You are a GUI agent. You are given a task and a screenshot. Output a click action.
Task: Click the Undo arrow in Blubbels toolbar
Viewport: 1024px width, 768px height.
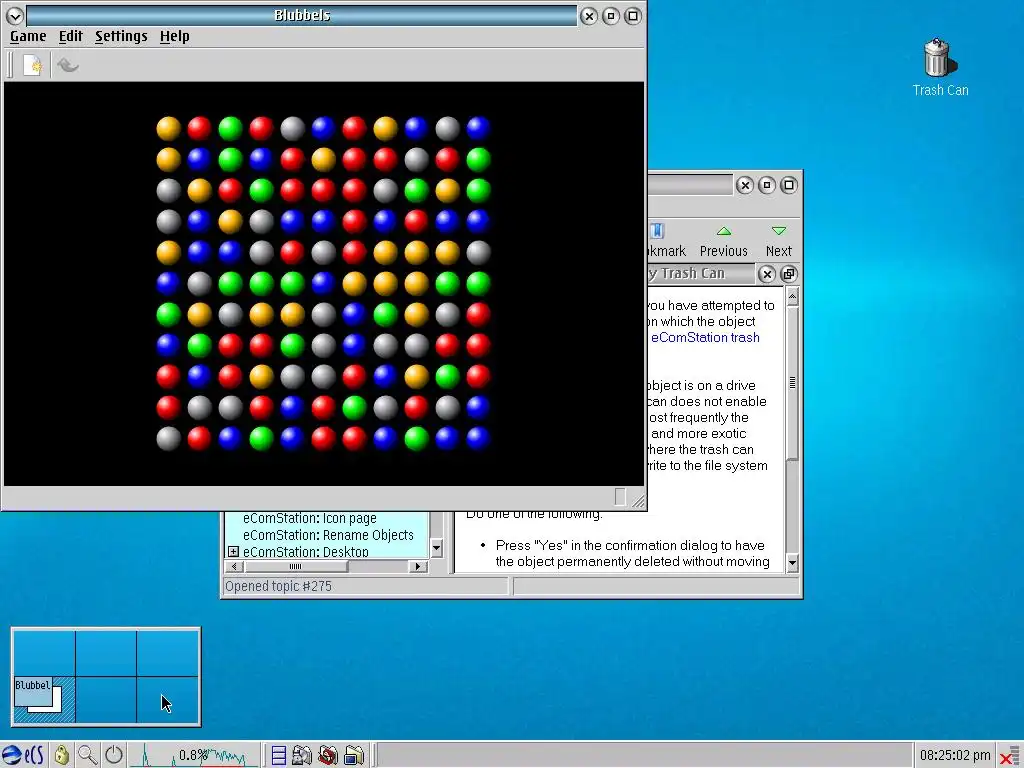coord(67,65)
